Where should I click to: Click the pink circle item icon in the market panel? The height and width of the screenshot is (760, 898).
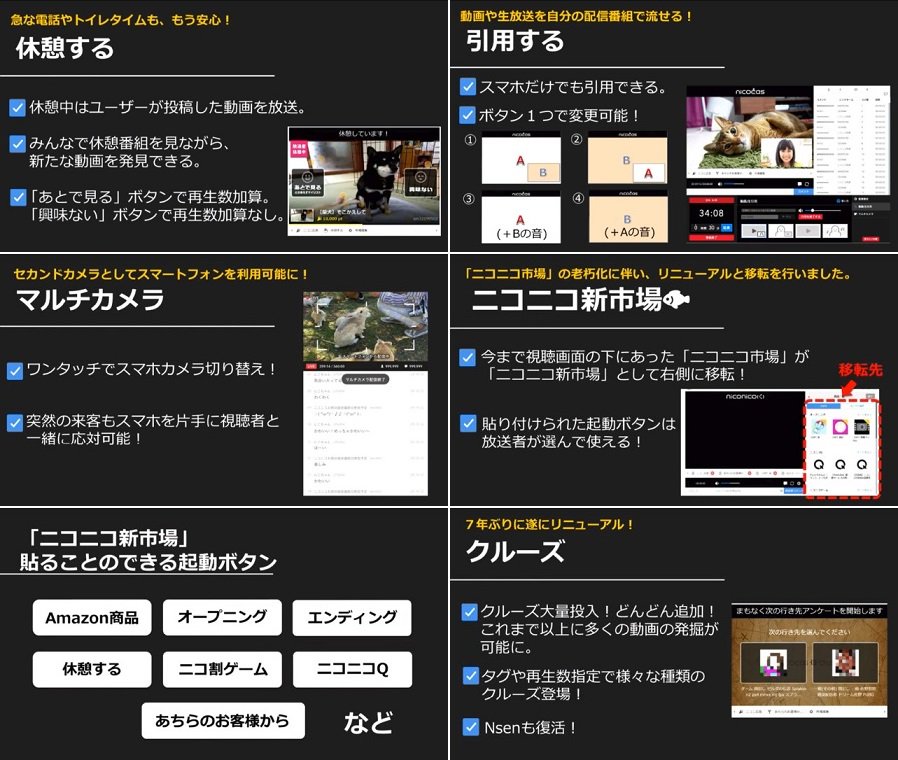(x=840, y=427)
